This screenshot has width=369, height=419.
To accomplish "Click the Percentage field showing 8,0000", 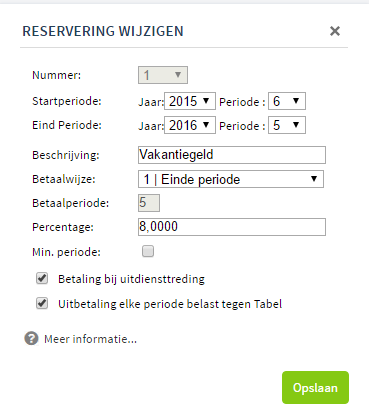I will tap(232, 227).
